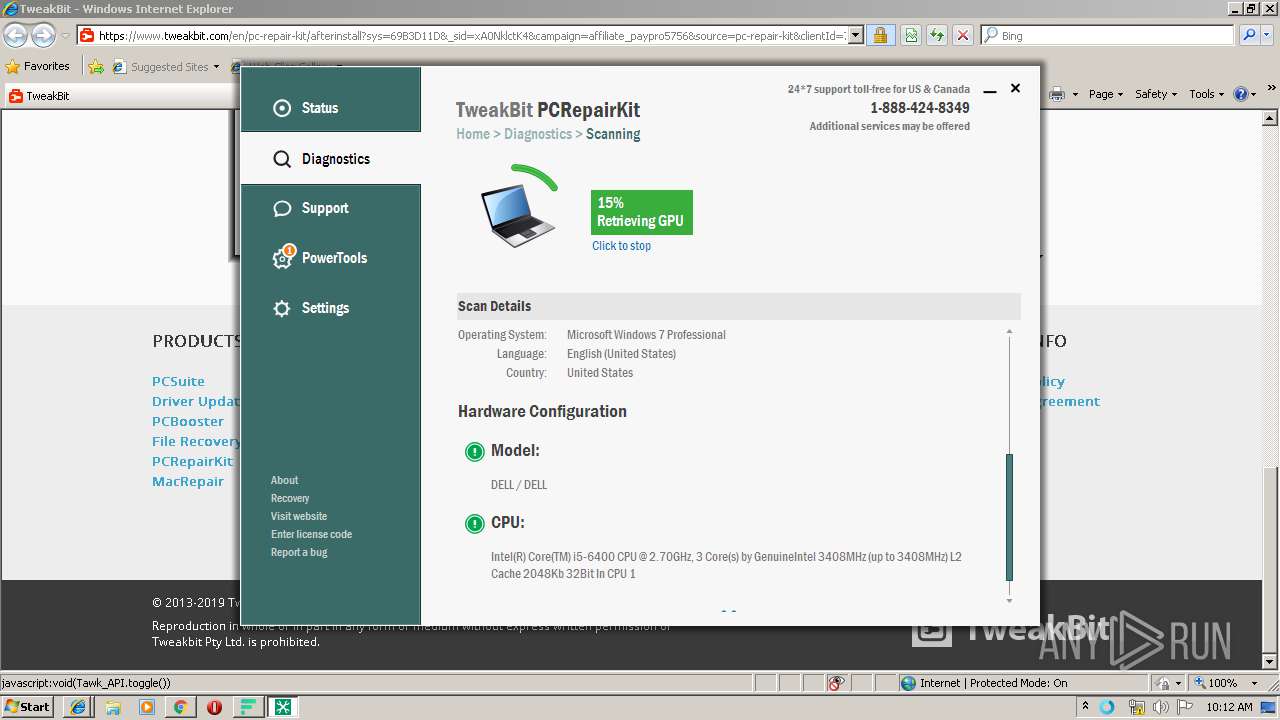Open the address bar dropdown arrow
1280x720 pixels.
point(855,35)
